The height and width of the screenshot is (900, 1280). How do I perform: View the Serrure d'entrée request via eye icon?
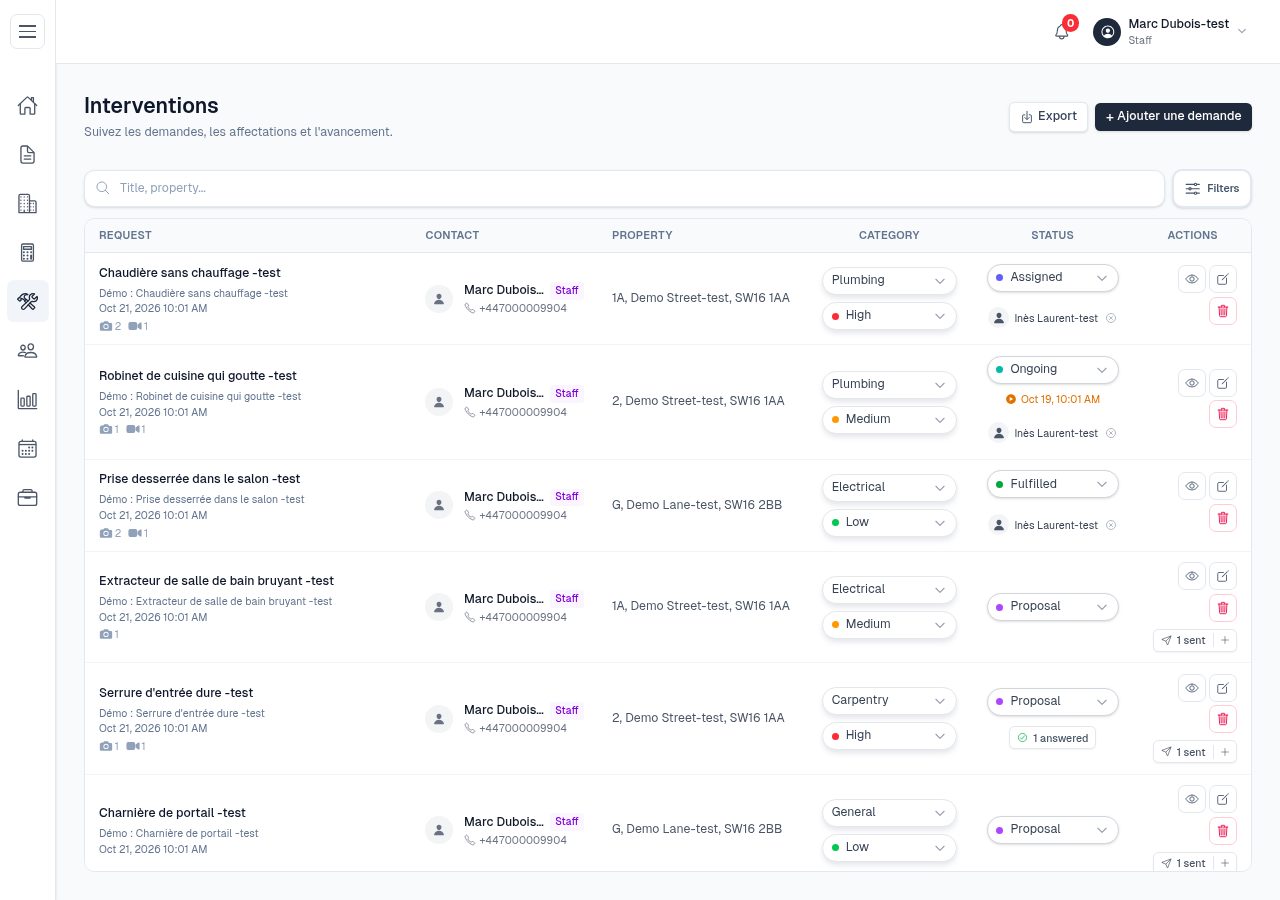(x=1191, y=688)
